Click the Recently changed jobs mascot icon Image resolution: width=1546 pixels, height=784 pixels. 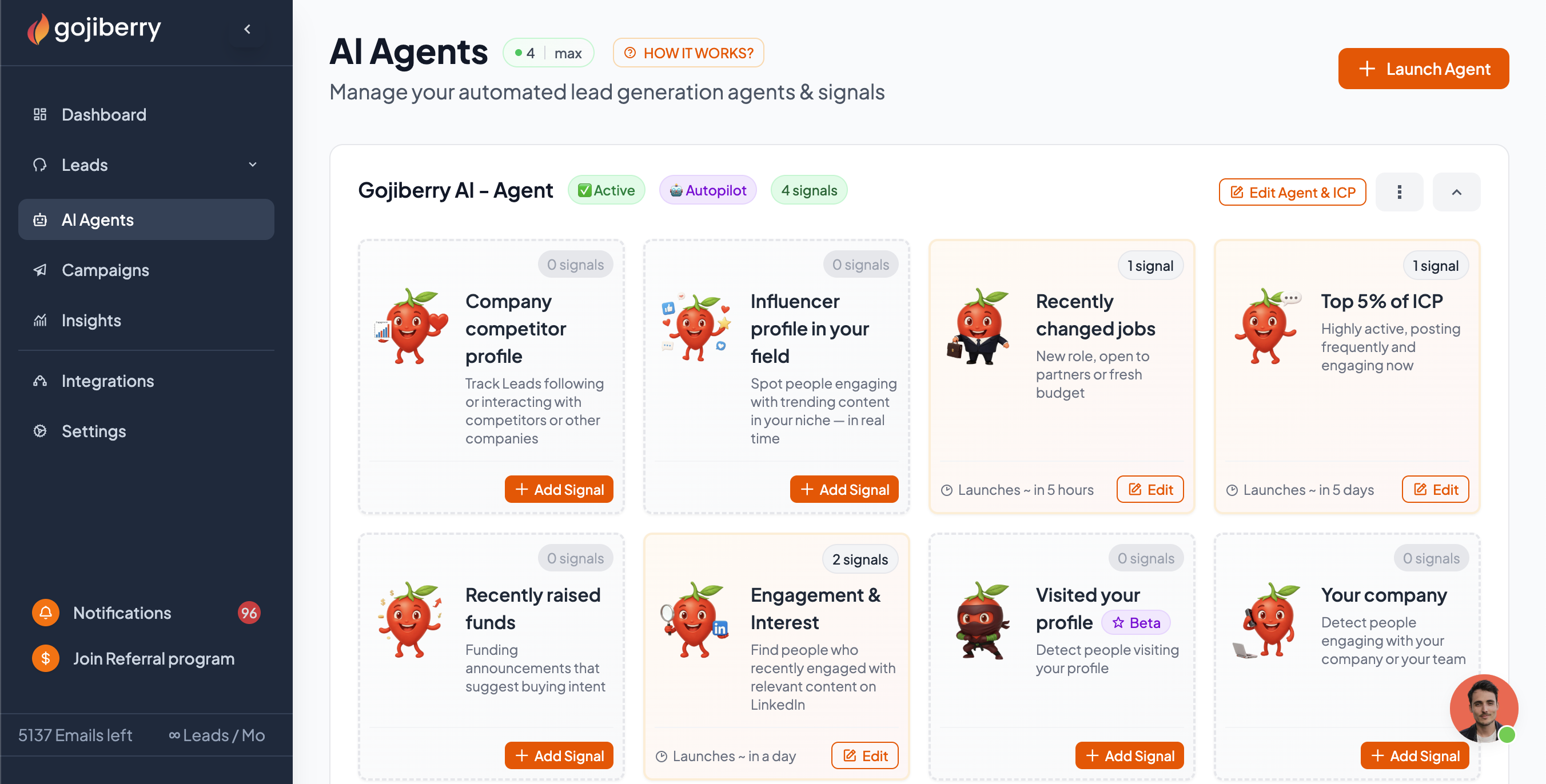(979, 327)
